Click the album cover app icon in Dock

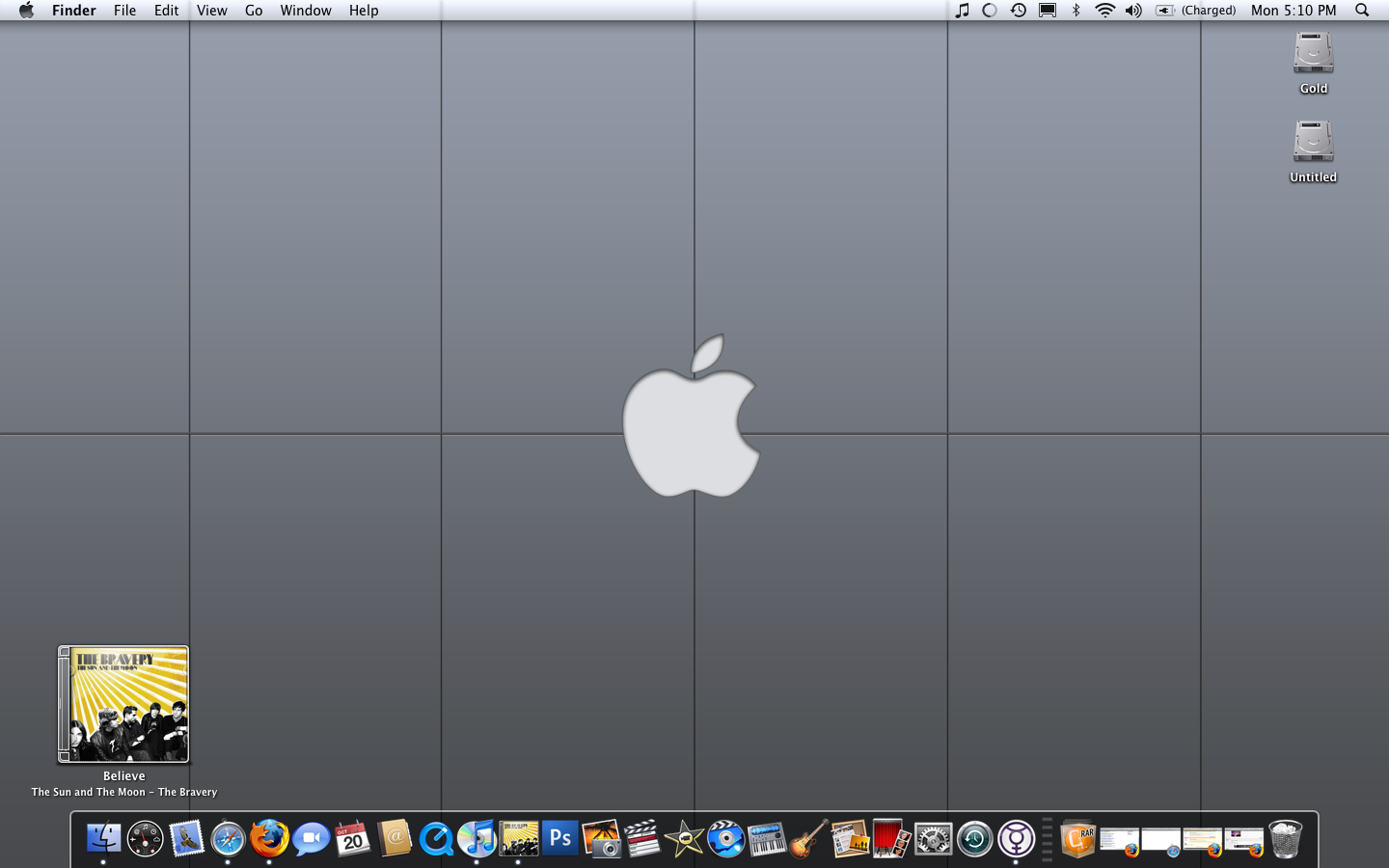[518, 838]
